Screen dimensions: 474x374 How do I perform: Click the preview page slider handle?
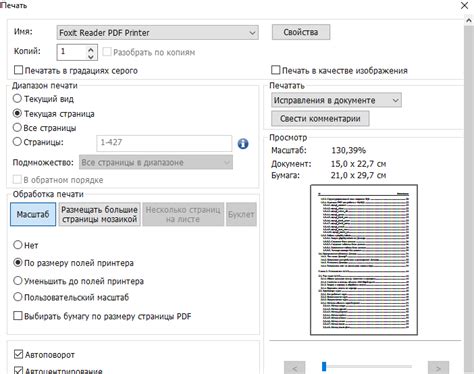click(324, 366)
